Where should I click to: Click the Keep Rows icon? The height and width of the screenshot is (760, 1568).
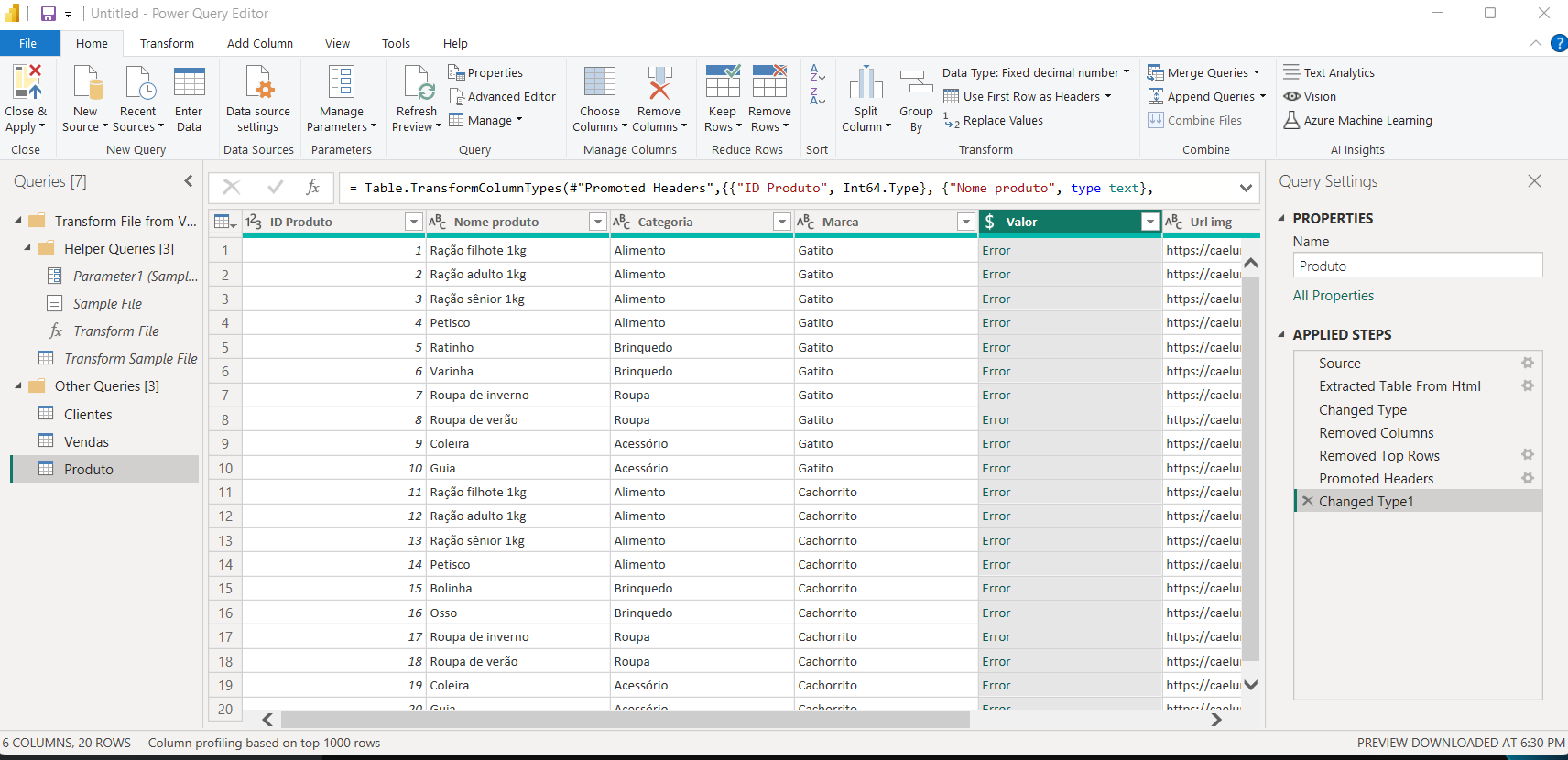723,82
